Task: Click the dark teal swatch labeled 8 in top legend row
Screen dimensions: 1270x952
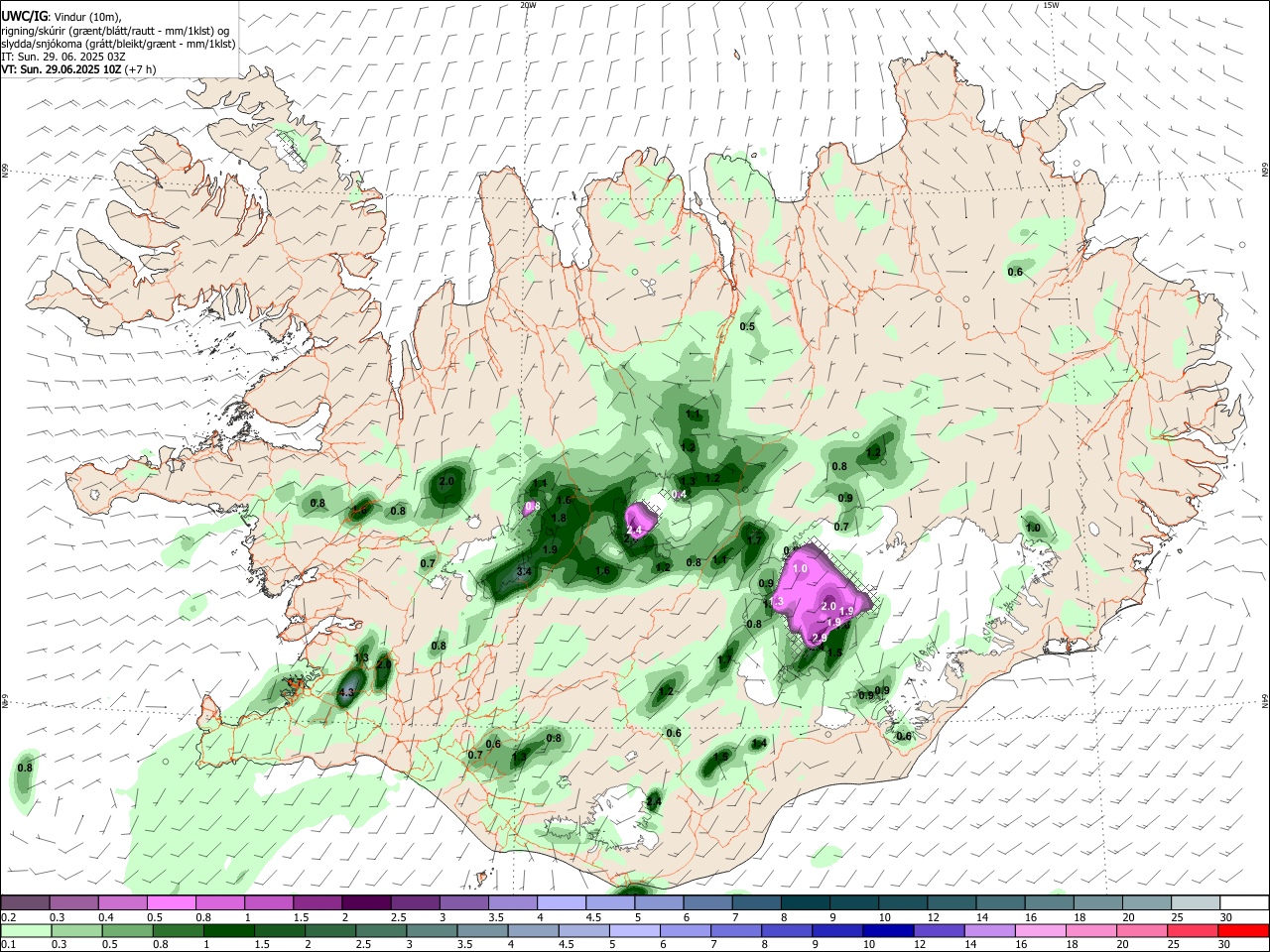Action: 805,902
